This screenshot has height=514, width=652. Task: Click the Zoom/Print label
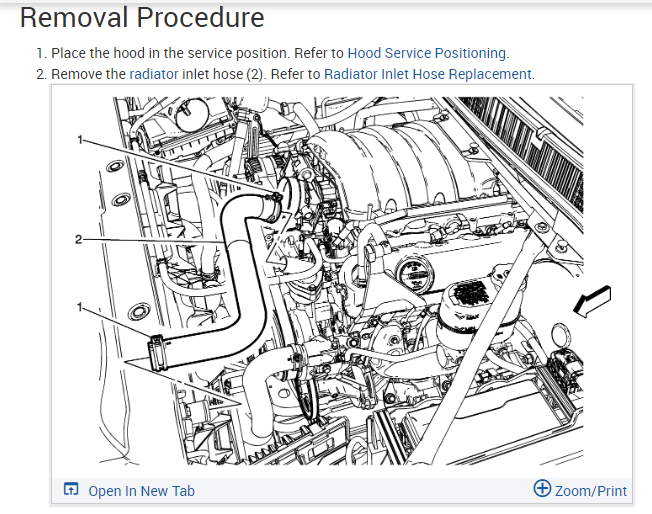click(x=591, y=491)
